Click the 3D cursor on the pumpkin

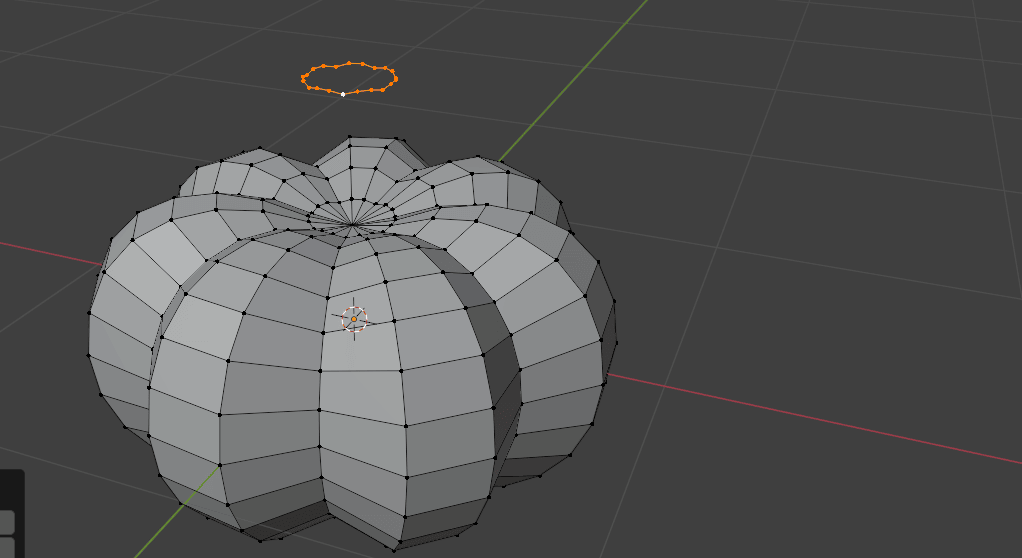[354, 319]
